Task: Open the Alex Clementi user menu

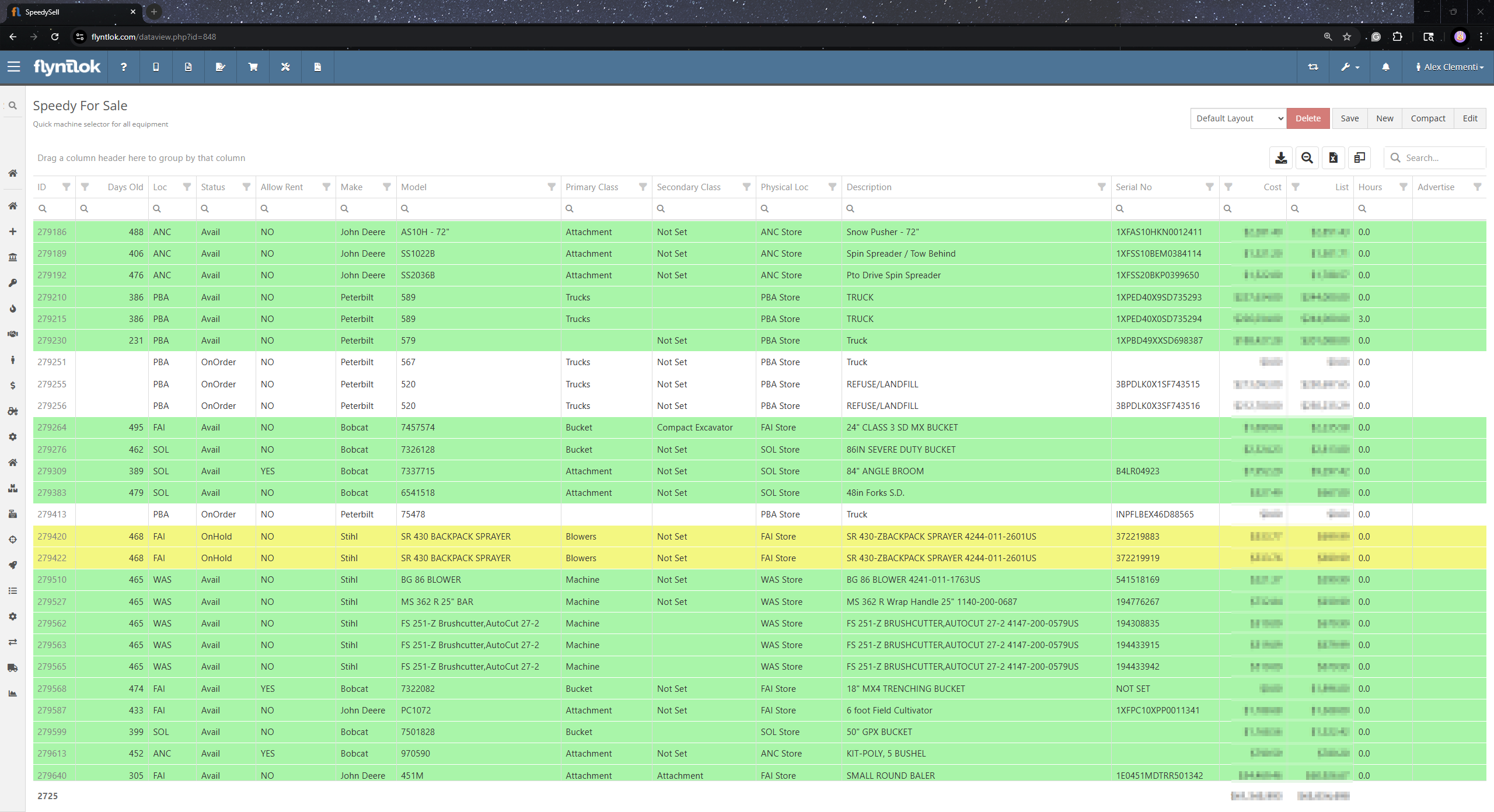Action: coord(1450,67)
